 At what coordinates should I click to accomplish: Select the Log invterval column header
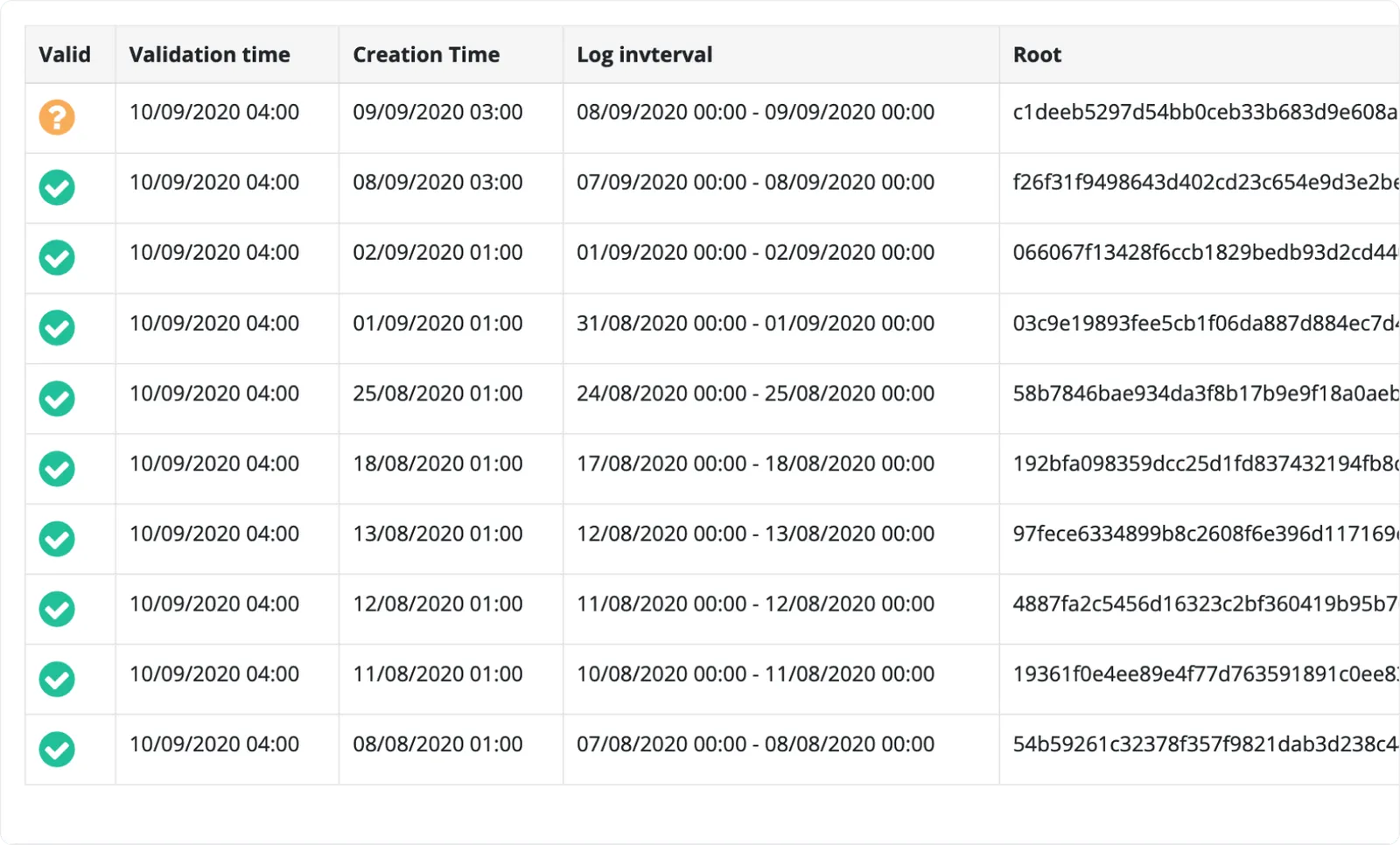pos(644,54)
